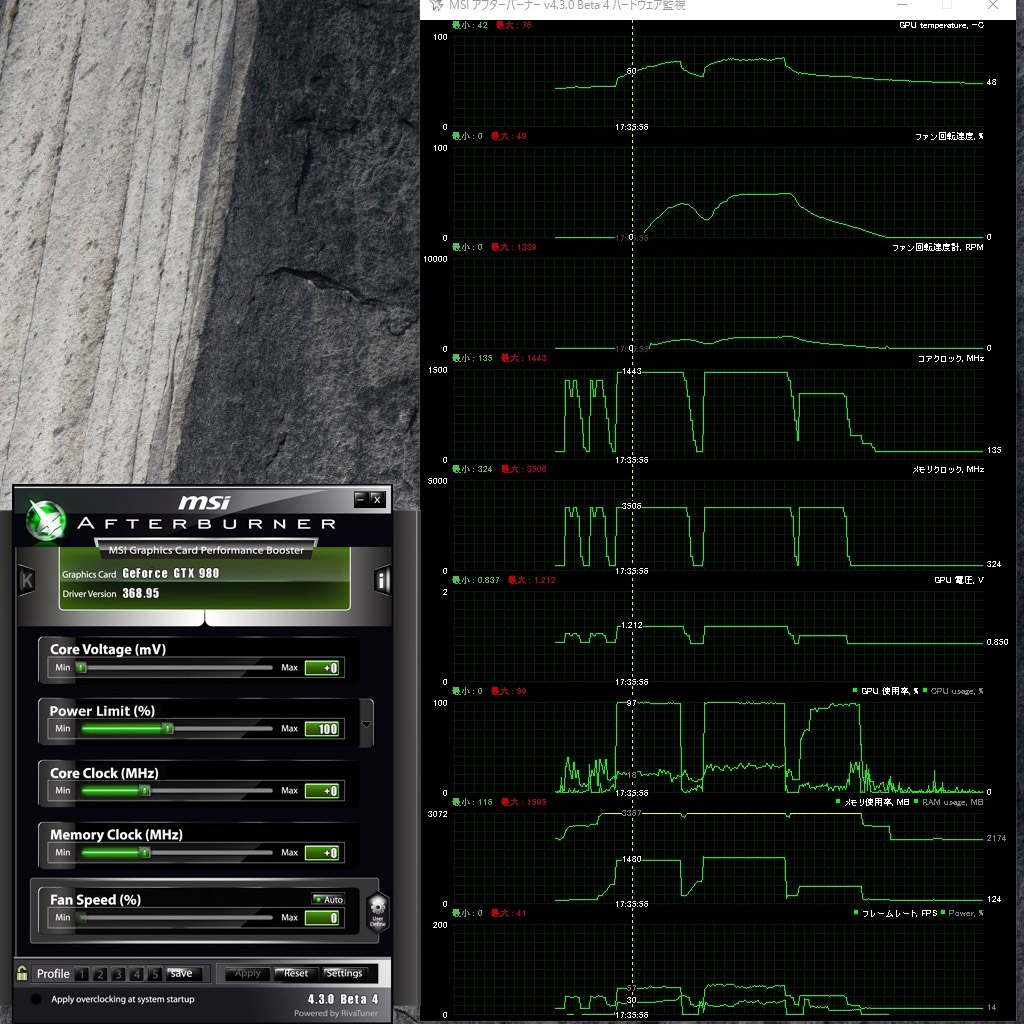Enable apply overclocking at system startup
Image resolution: width=1024 pixels, height=1024 pixels.
[x=37, y=999]
